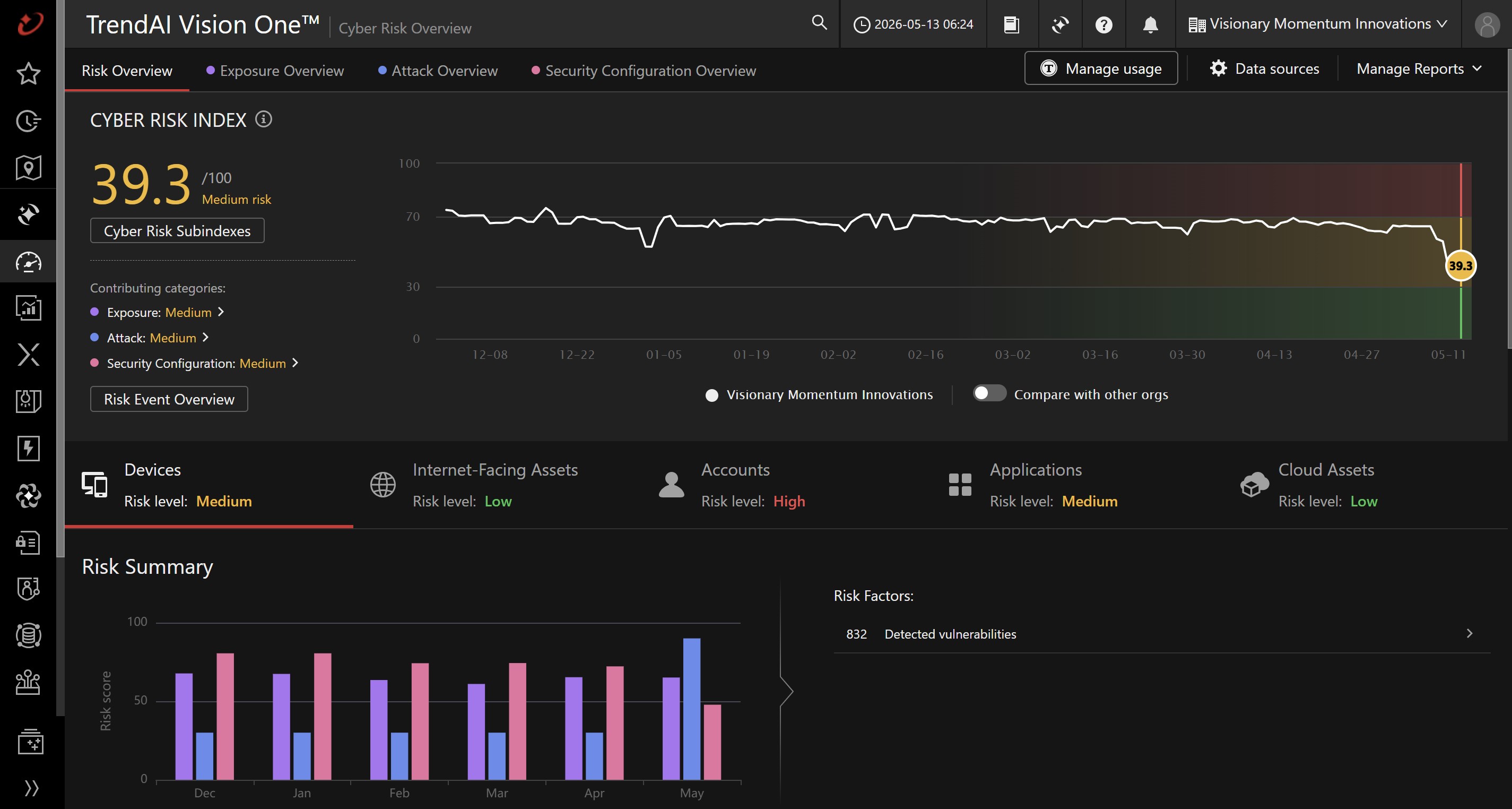Click the search magnifier icon

[x=819, y=23]
